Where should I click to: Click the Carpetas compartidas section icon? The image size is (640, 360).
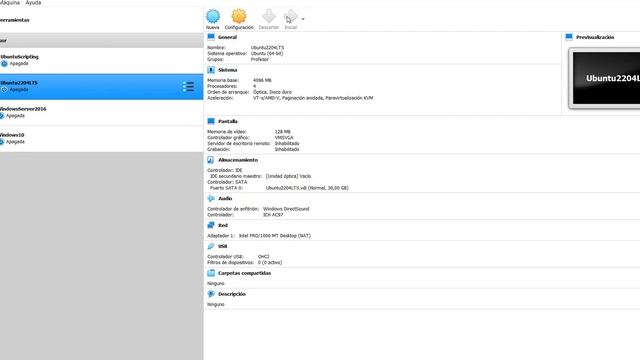[211, 273]
